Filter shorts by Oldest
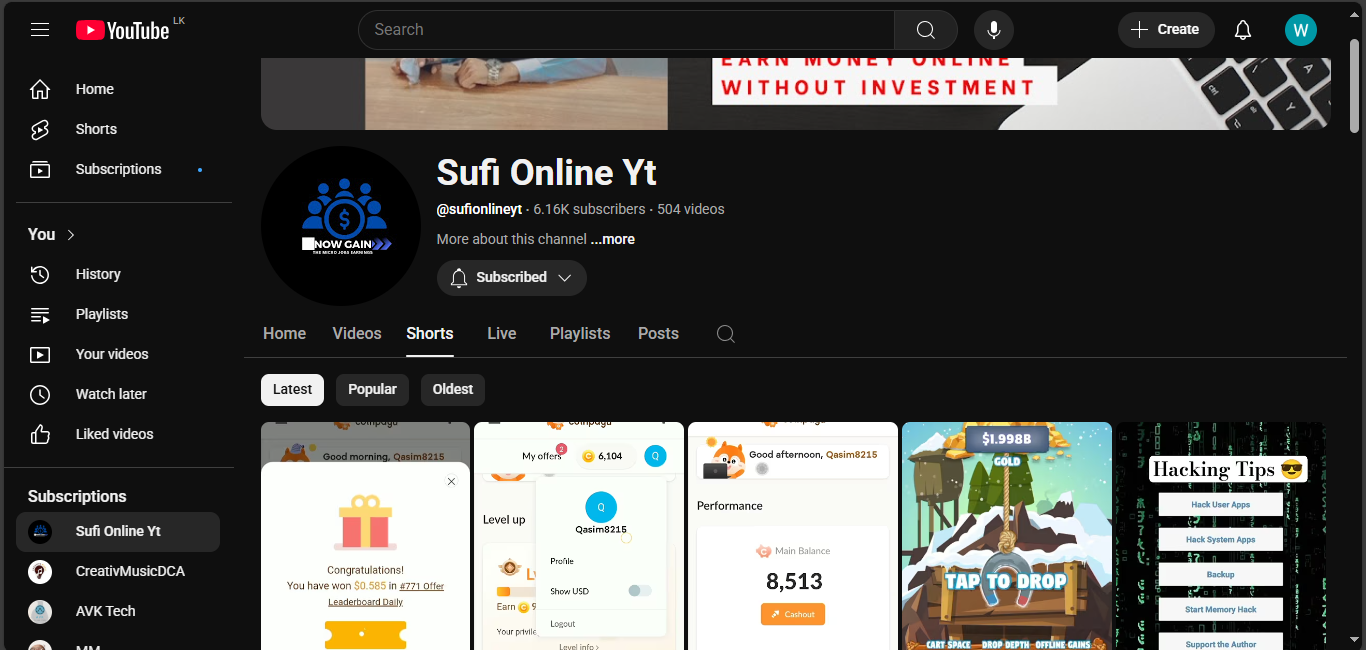The image size is (1366, 650). coord(453,389)
